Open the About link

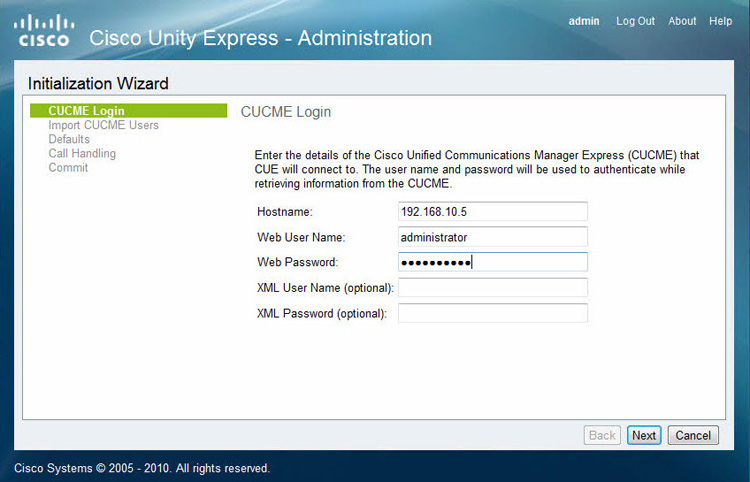682,21
